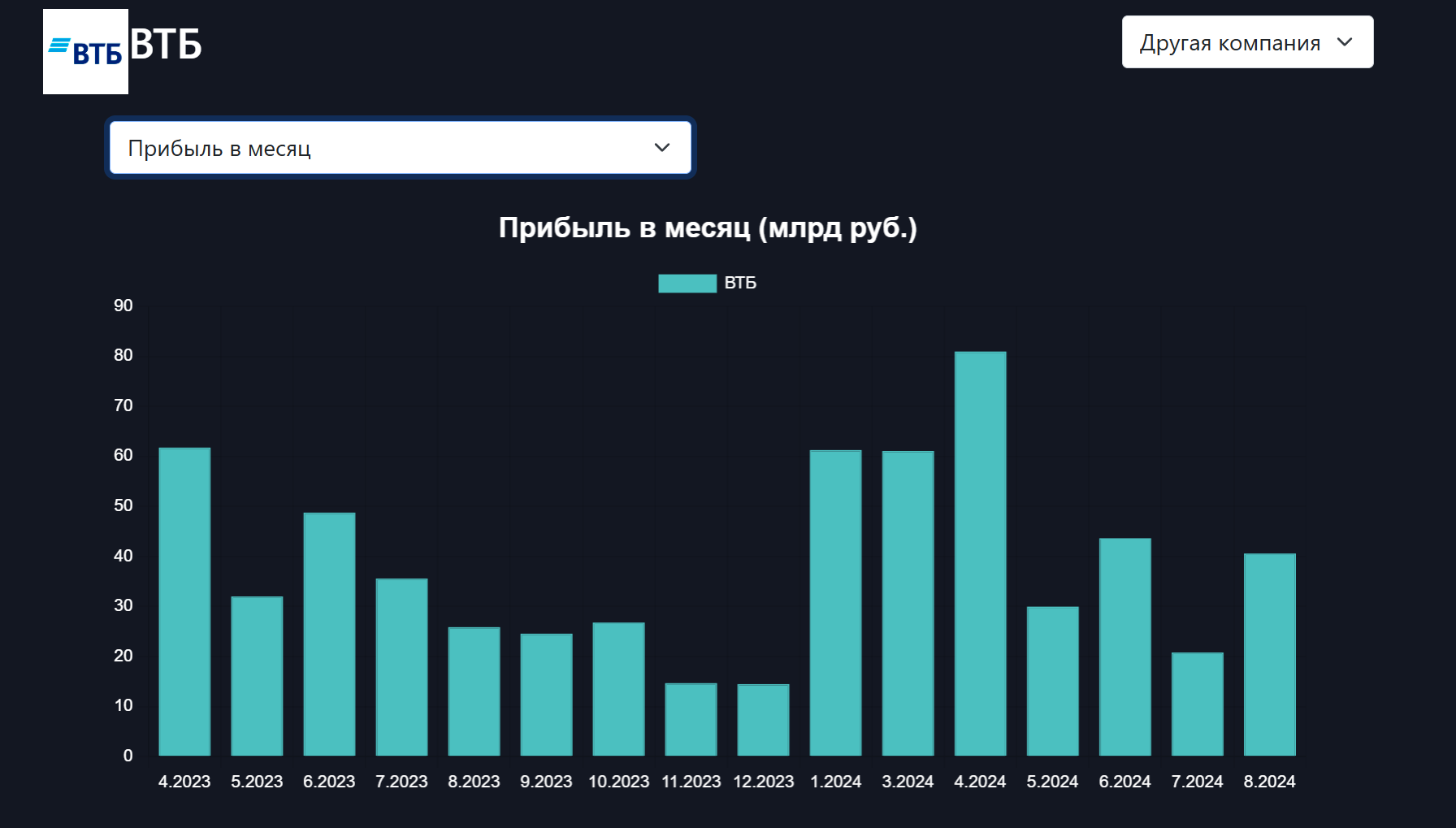The image size is (1456, 828).
Task: Select the bar for 9.2023
Action: coord(546,695)
